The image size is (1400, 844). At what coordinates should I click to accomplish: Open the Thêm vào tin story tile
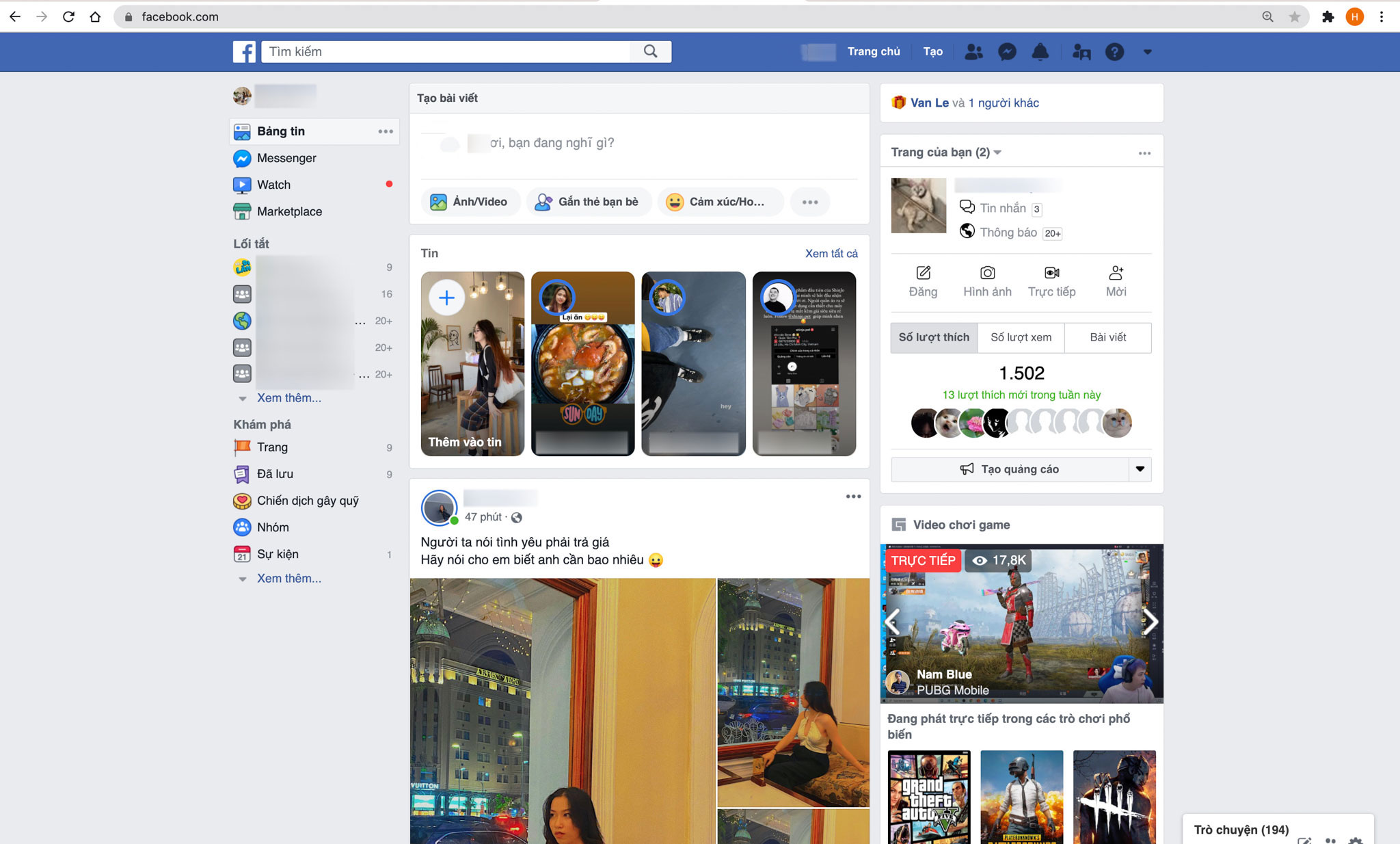tap(472, 364)
